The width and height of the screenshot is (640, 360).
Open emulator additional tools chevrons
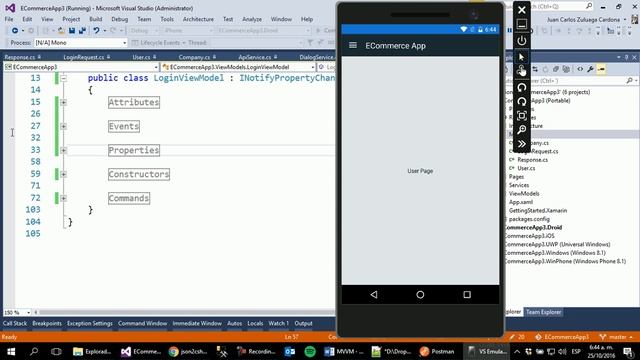522,144
